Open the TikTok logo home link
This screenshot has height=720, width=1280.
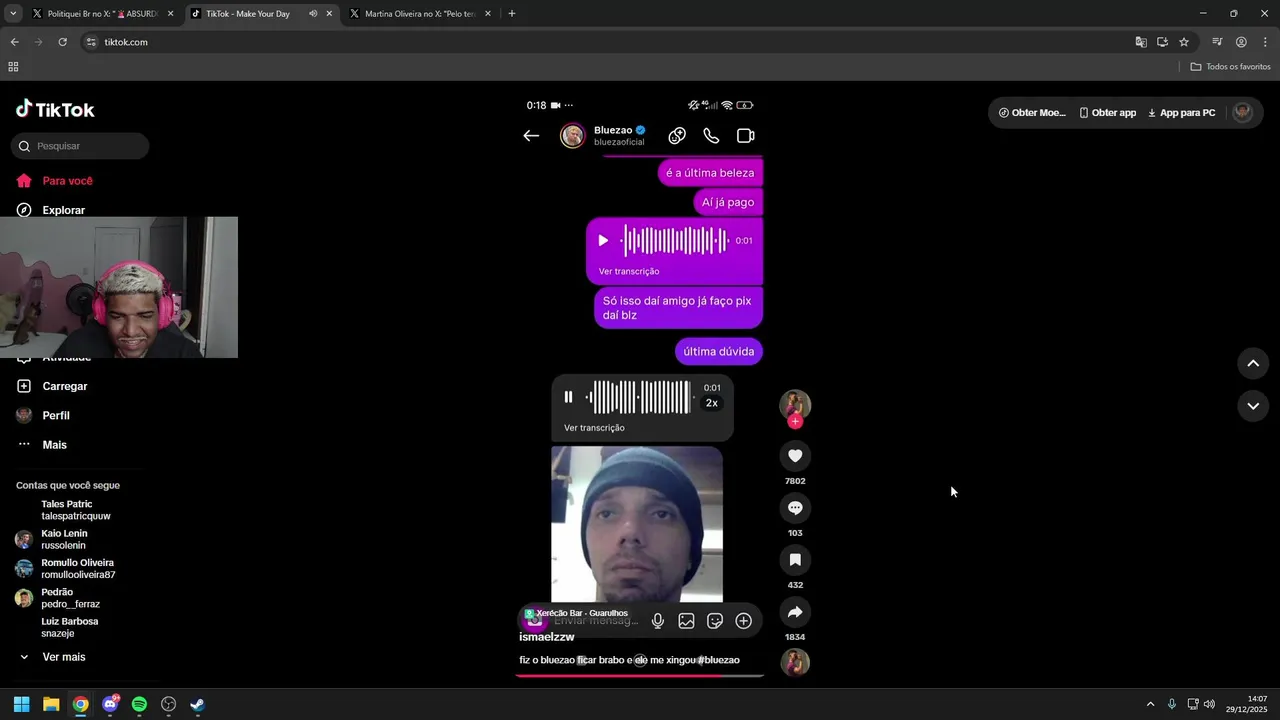pyautogui.click(x=55, y=109)
